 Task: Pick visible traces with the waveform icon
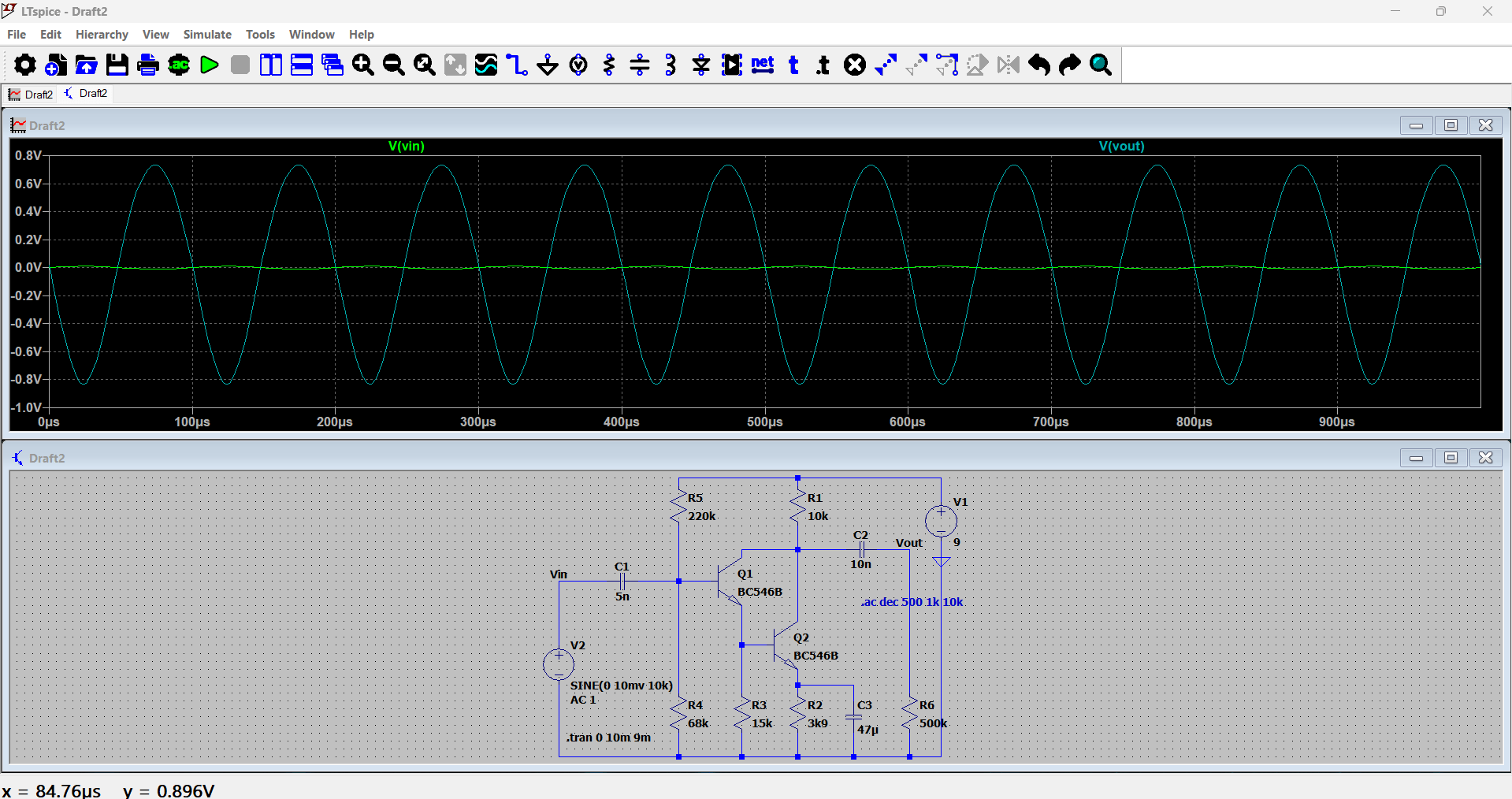(x=486, y=65)
